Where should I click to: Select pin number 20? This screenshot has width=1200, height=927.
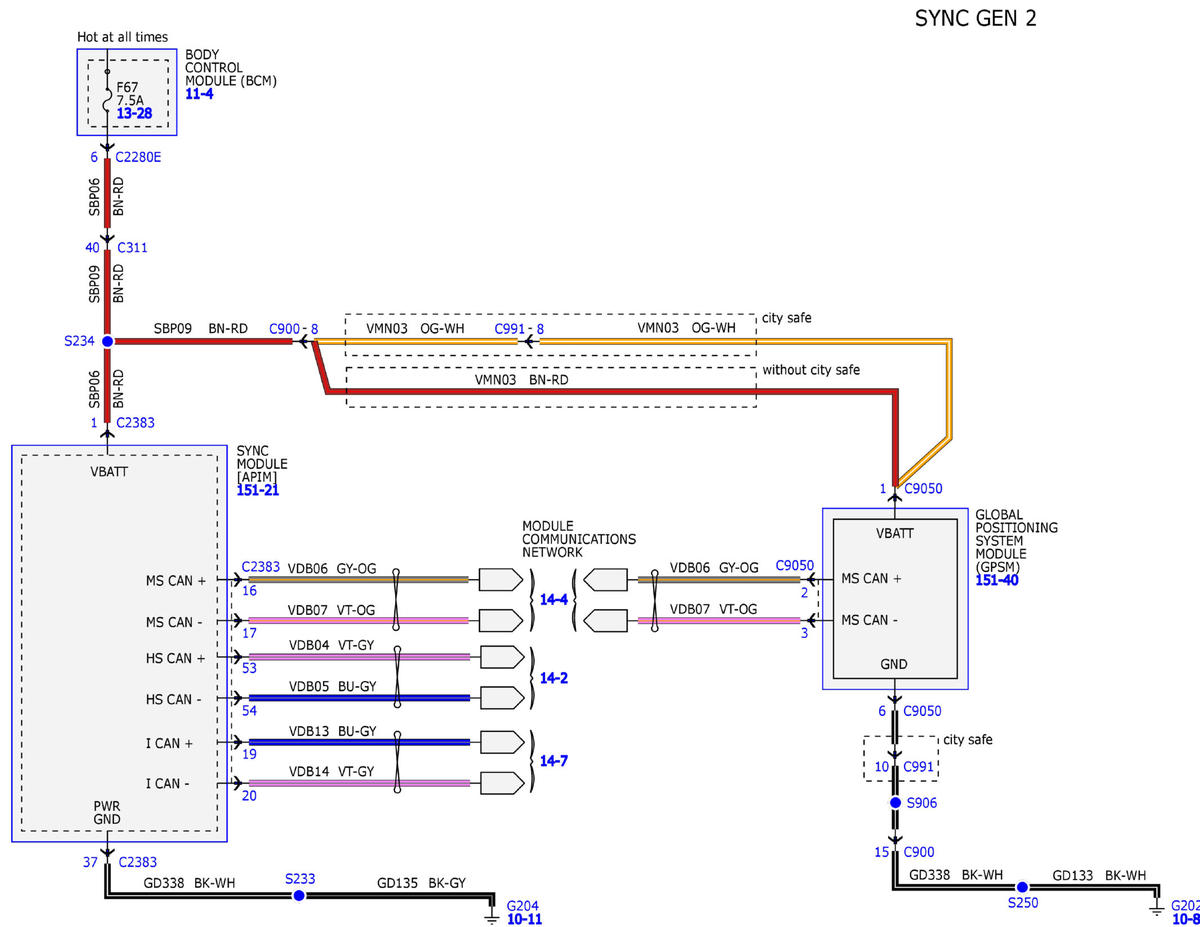click(249, 795)
